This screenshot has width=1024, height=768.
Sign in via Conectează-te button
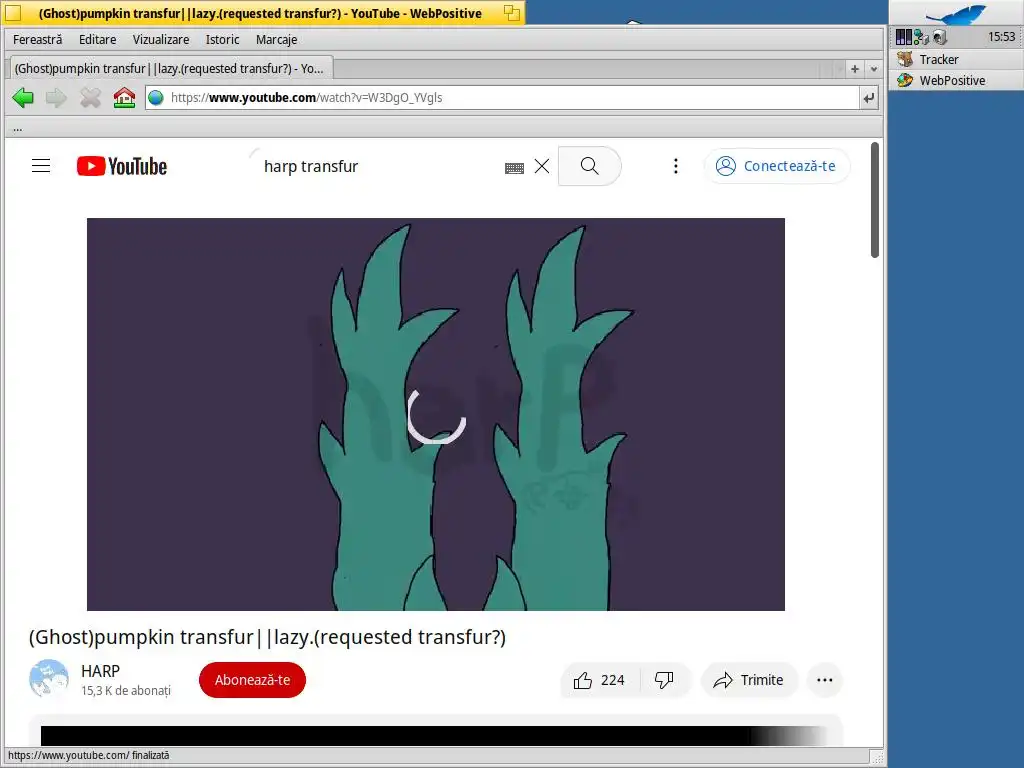(777, 166)
